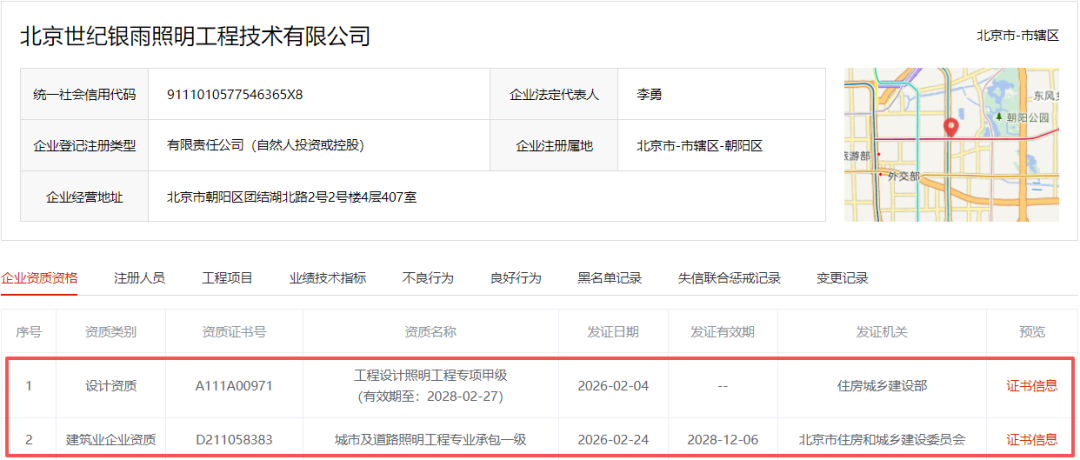Click the 企业登记注册类型 label cell
The height and width of the screenshot is (460, 1080).
click(x=85, y=145)
